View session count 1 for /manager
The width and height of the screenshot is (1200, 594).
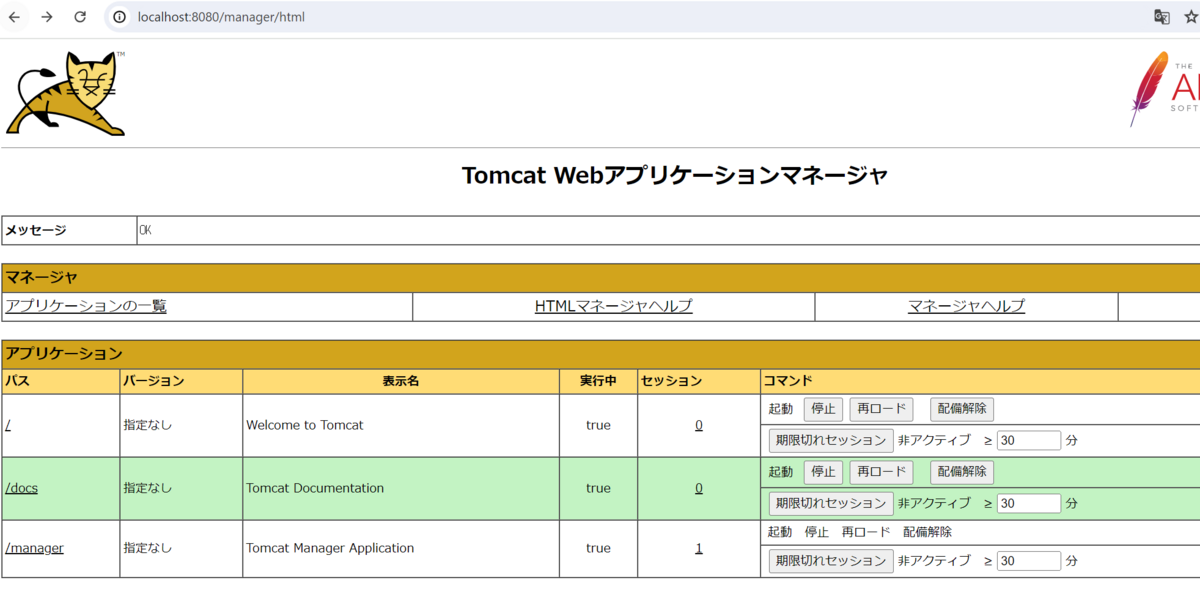coord(699,548)
